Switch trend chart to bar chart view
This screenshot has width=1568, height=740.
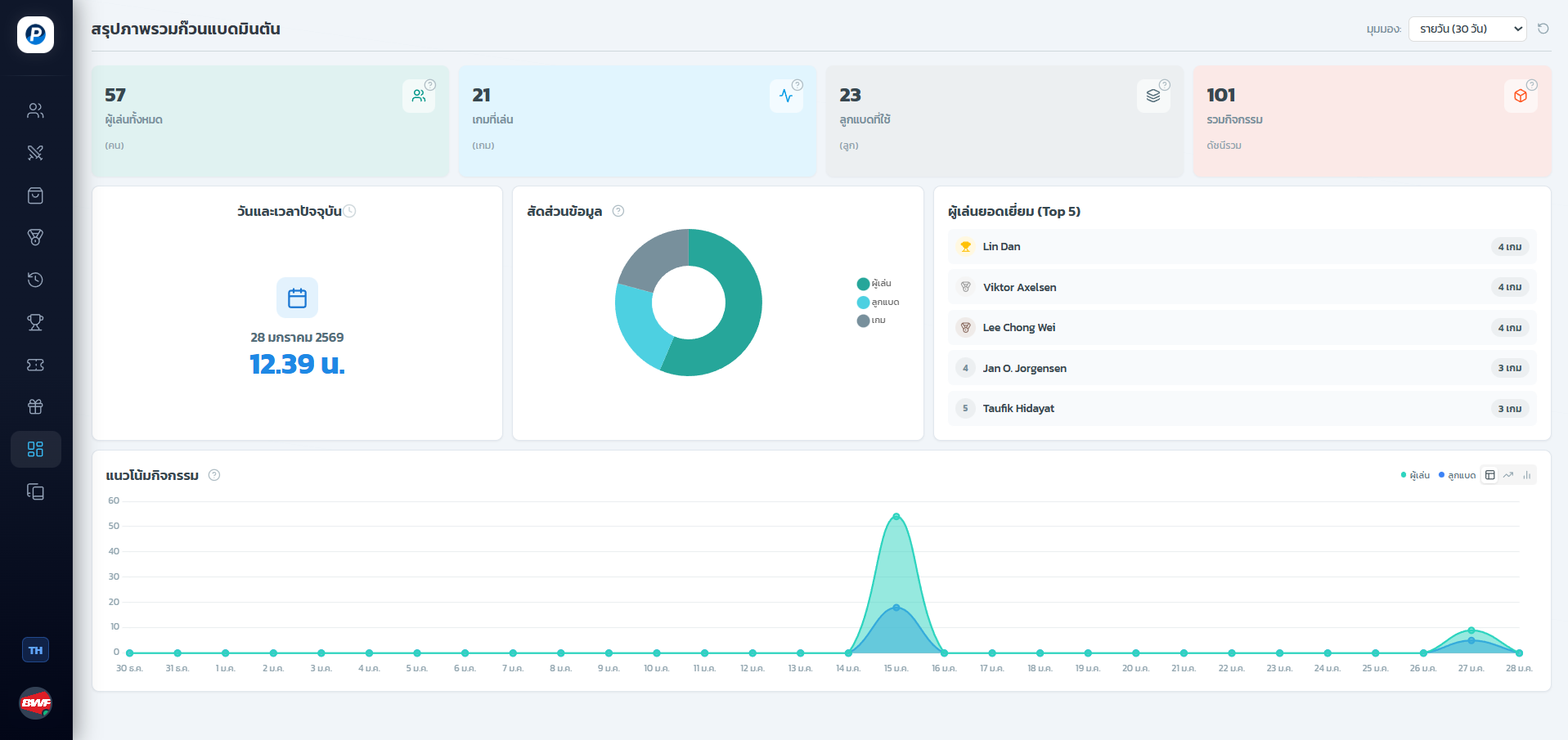tap(1526, 474)
